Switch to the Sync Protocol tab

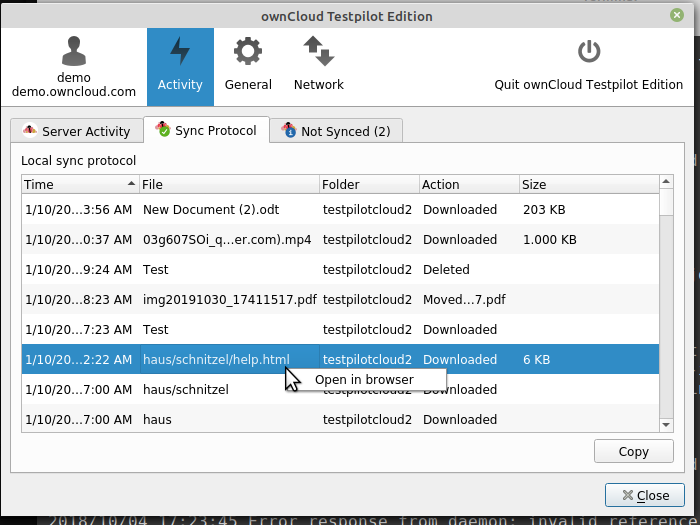coord(206,130)
